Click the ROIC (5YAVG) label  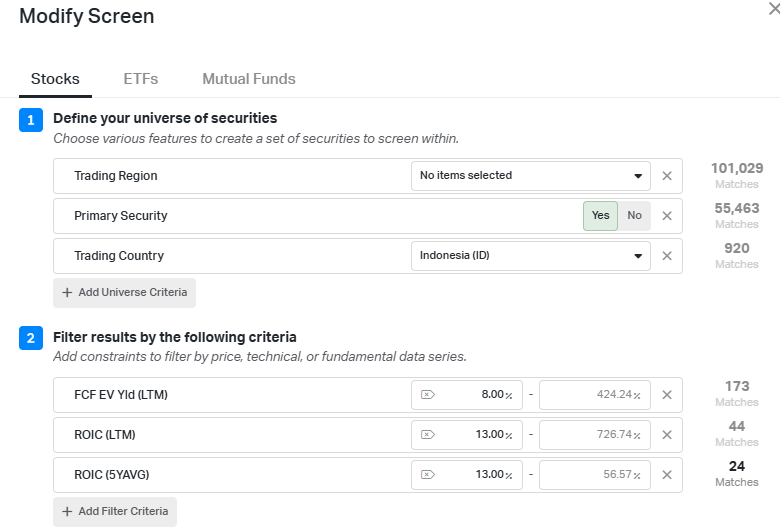click(x=112, y=475)
